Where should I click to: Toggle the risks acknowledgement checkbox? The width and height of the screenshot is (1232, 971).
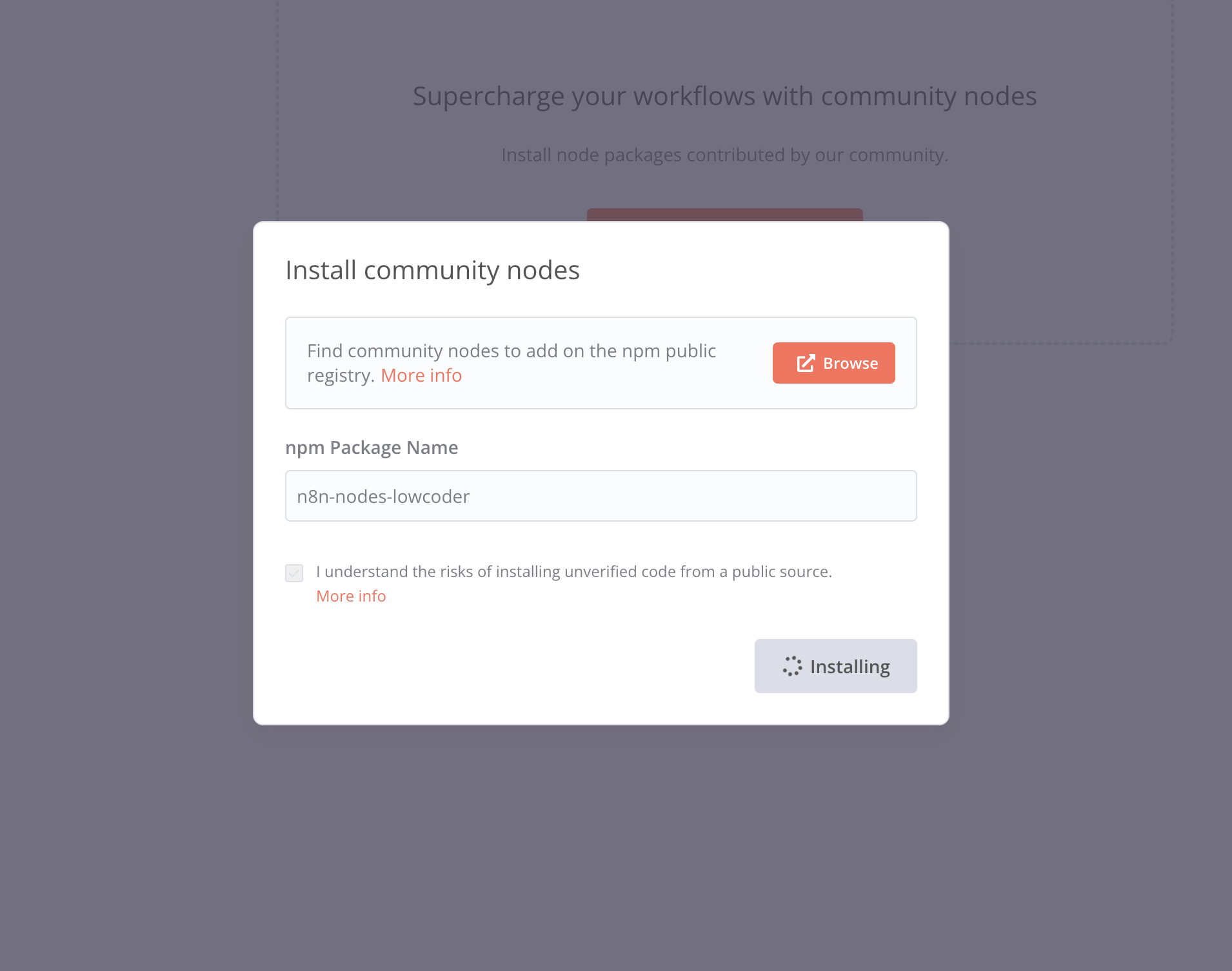pos(294,573)
